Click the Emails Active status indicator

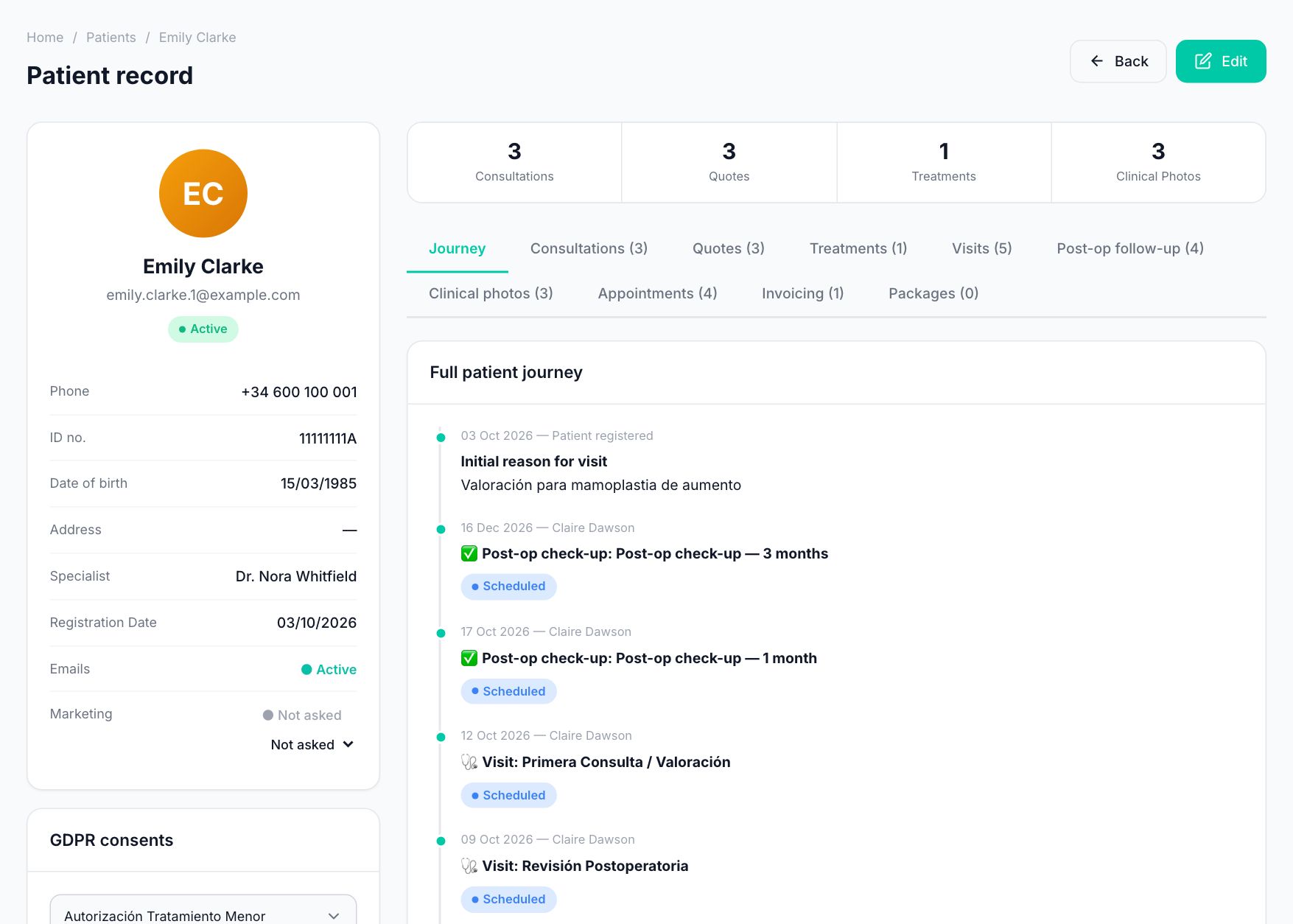pos(329,670)
